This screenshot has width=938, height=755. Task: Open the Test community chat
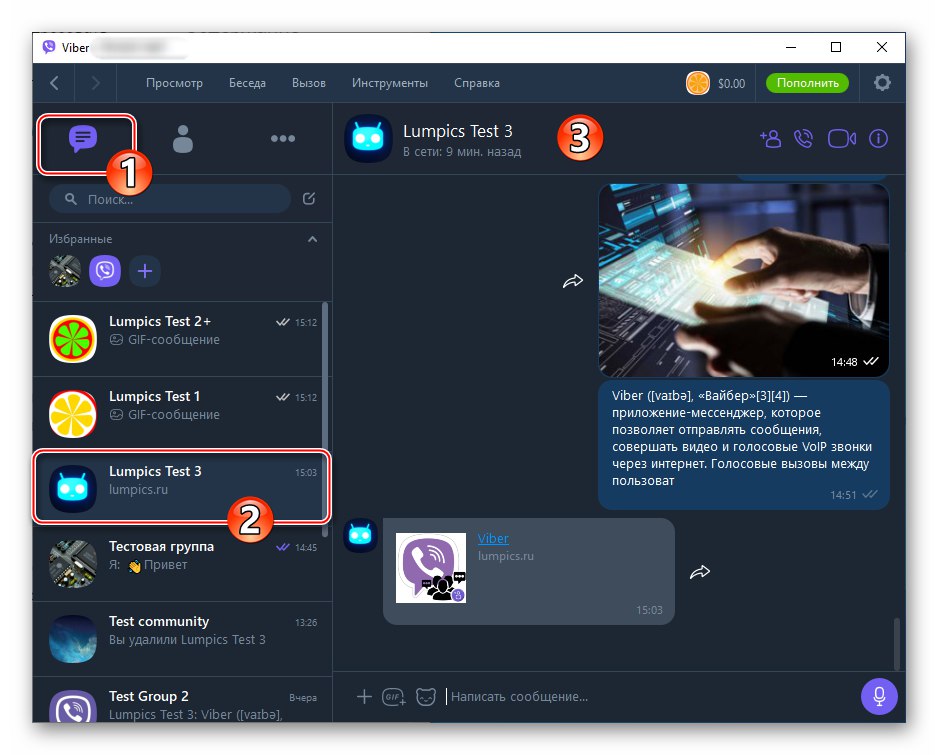tap(182, 639)
